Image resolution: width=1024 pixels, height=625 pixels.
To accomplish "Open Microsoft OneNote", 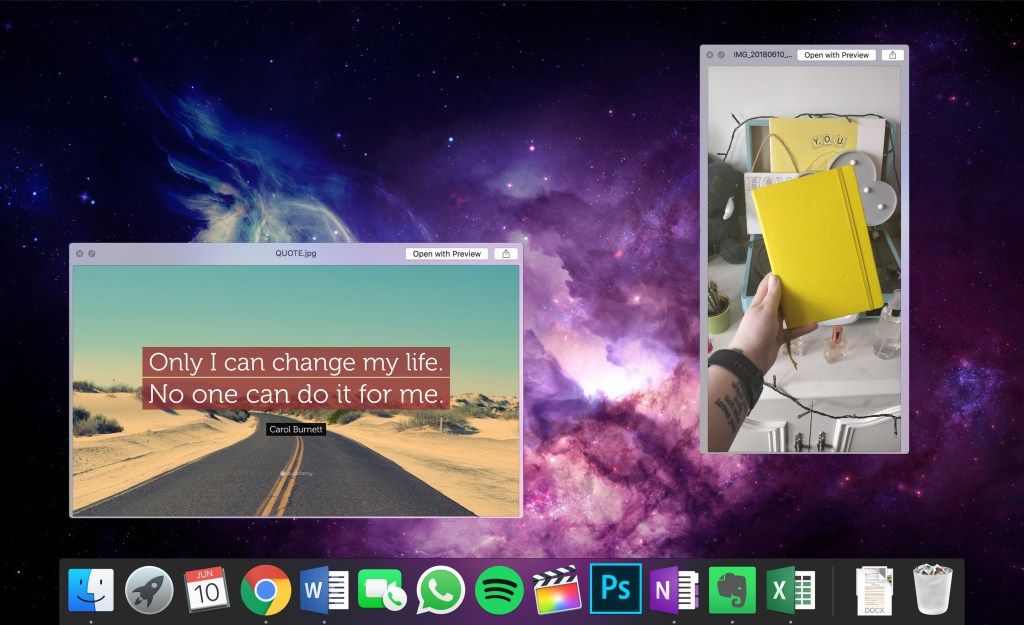I will point(674,589).
